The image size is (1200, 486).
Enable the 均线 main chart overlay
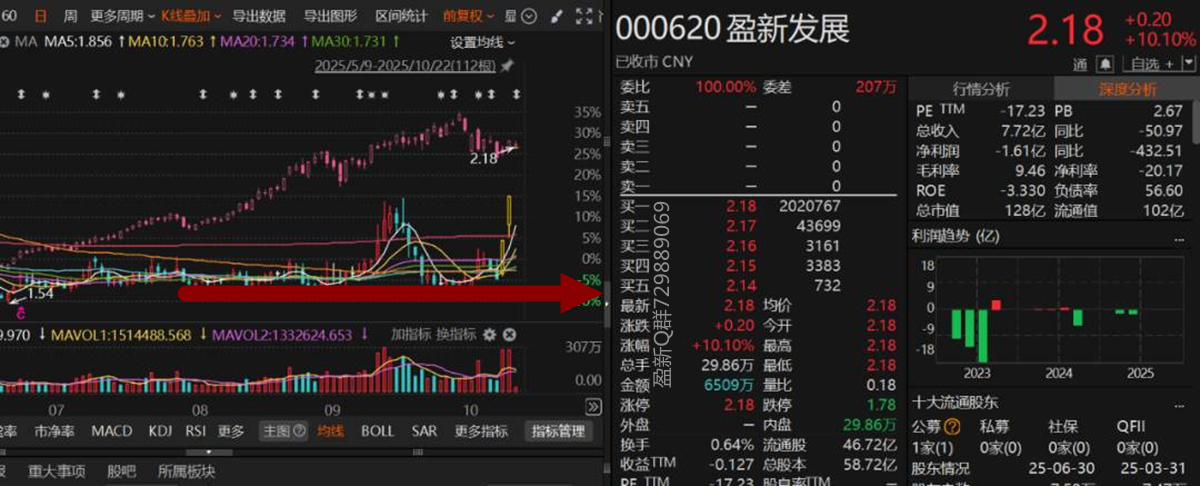click(x=330, y=431)
